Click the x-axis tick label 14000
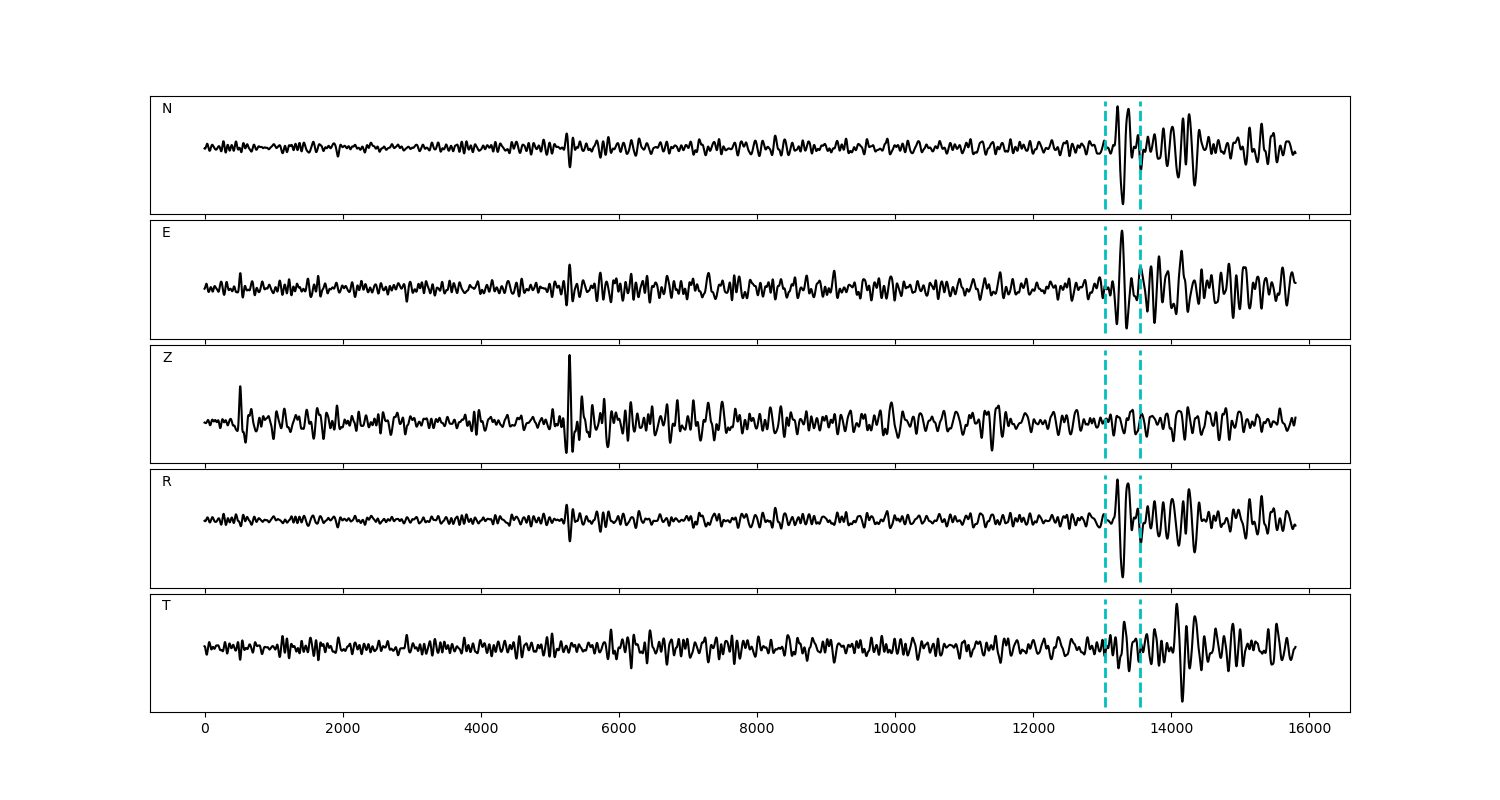 (x=1171, y=729)
